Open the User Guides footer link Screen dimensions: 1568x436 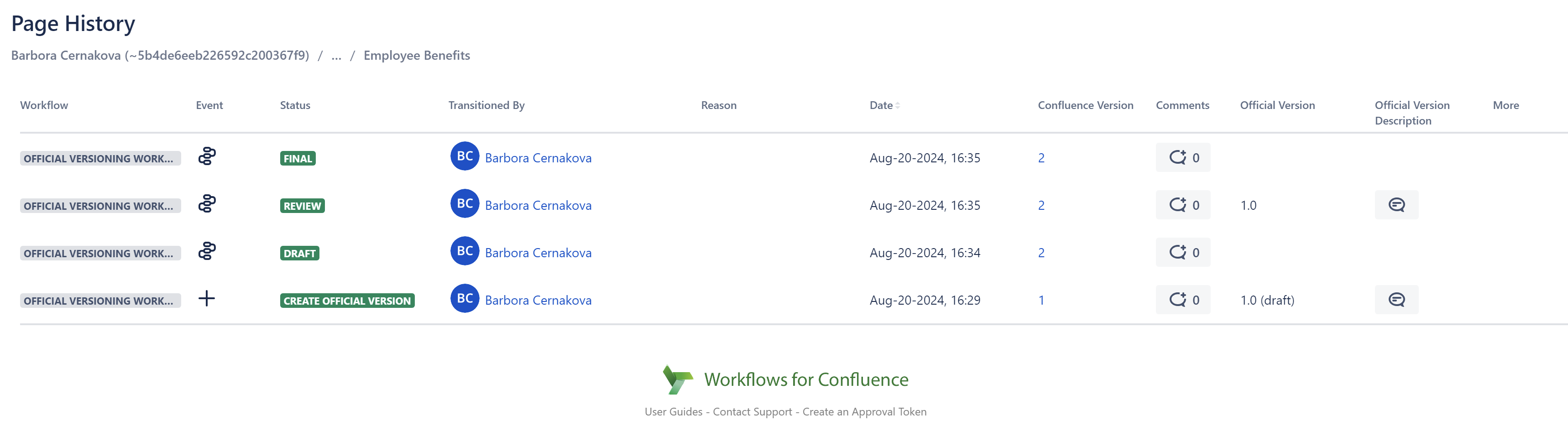tap(673, 412)
